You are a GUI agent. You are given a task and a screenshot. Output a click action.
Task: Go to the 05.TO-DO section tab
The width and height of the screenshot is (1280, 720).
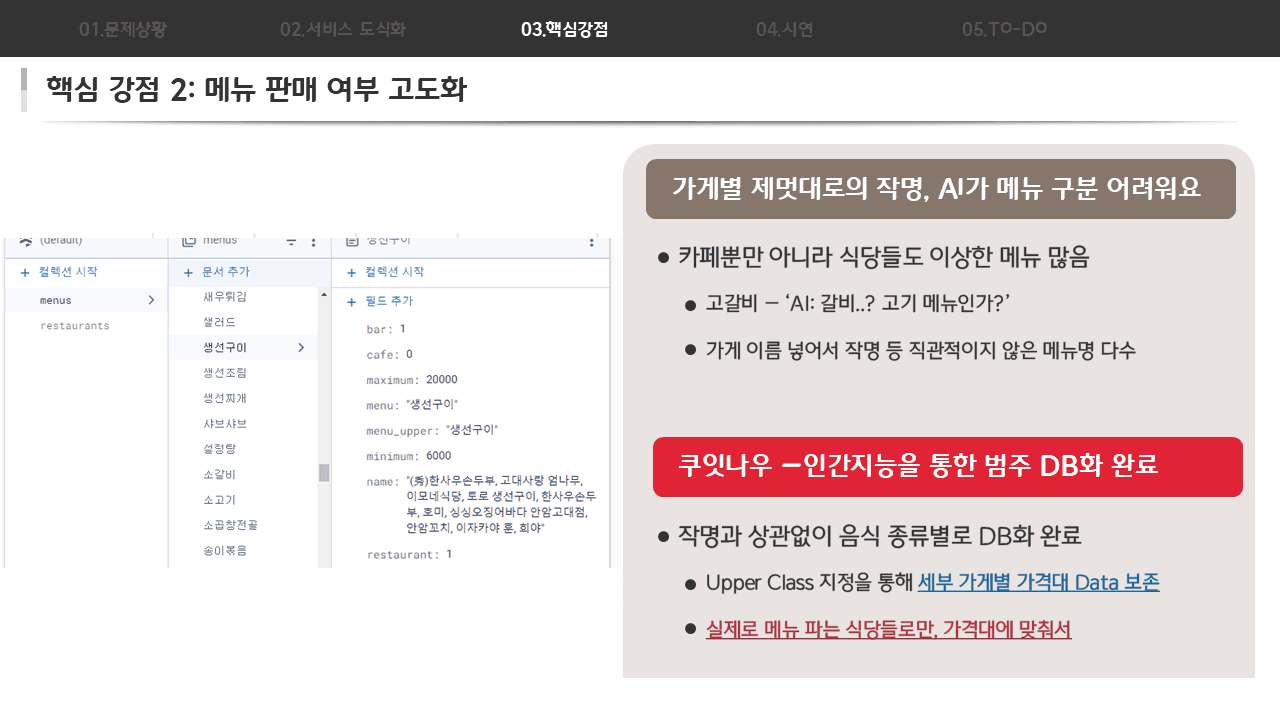point(1004,29)
